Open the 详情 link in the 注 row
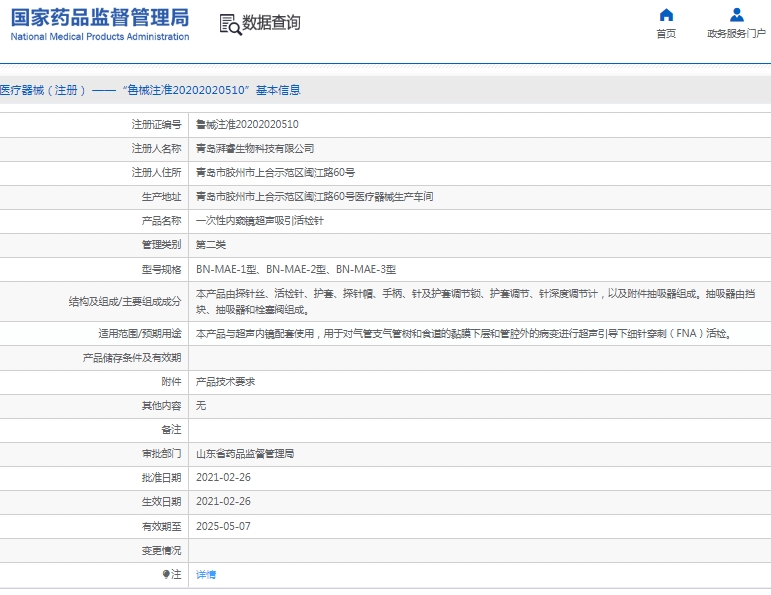 [206, 574]
